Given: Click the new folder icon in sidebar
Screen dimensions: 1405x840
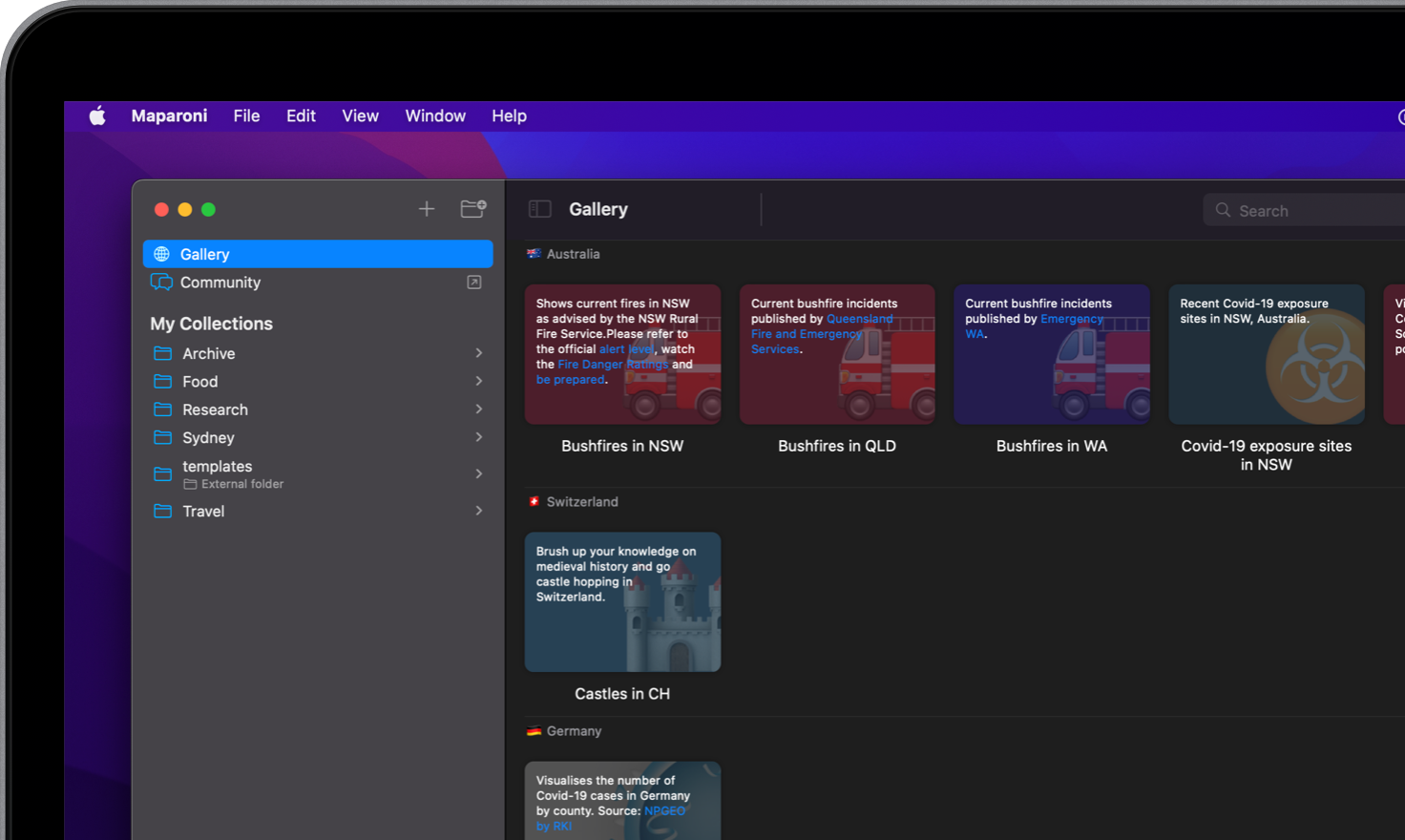Looking at the screenshot, I should coord(473,209).
